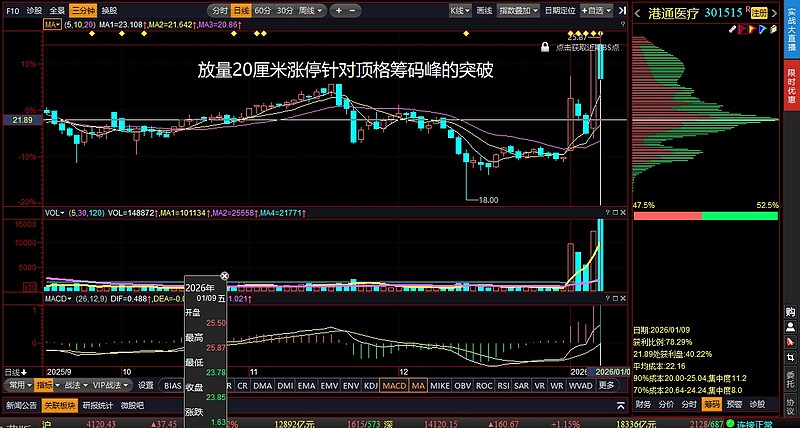
Task: Toggle the 三分钟 view mode
Action: (83, 10)
